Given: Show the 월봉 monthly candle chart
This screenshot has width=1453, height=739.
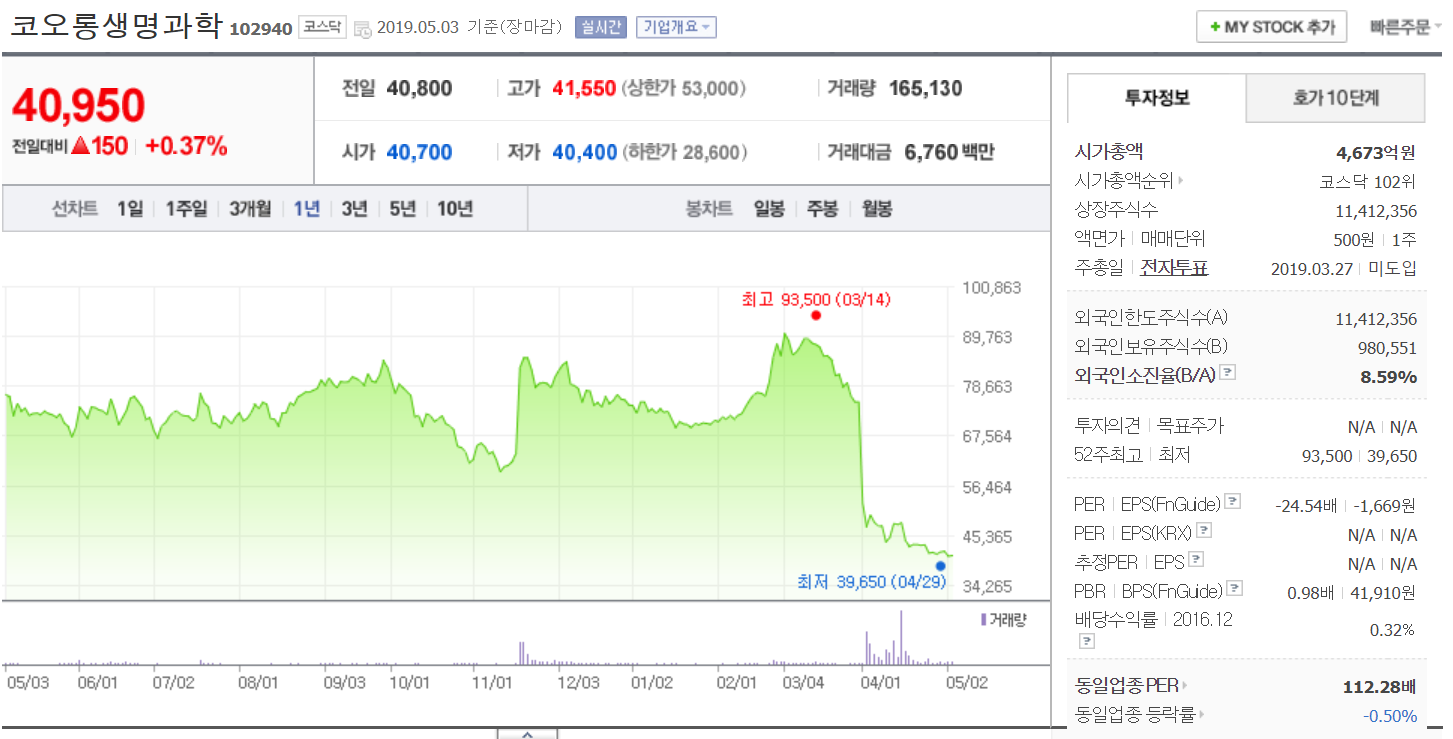Looking at the screenshot, I should [x=876, y=209].
